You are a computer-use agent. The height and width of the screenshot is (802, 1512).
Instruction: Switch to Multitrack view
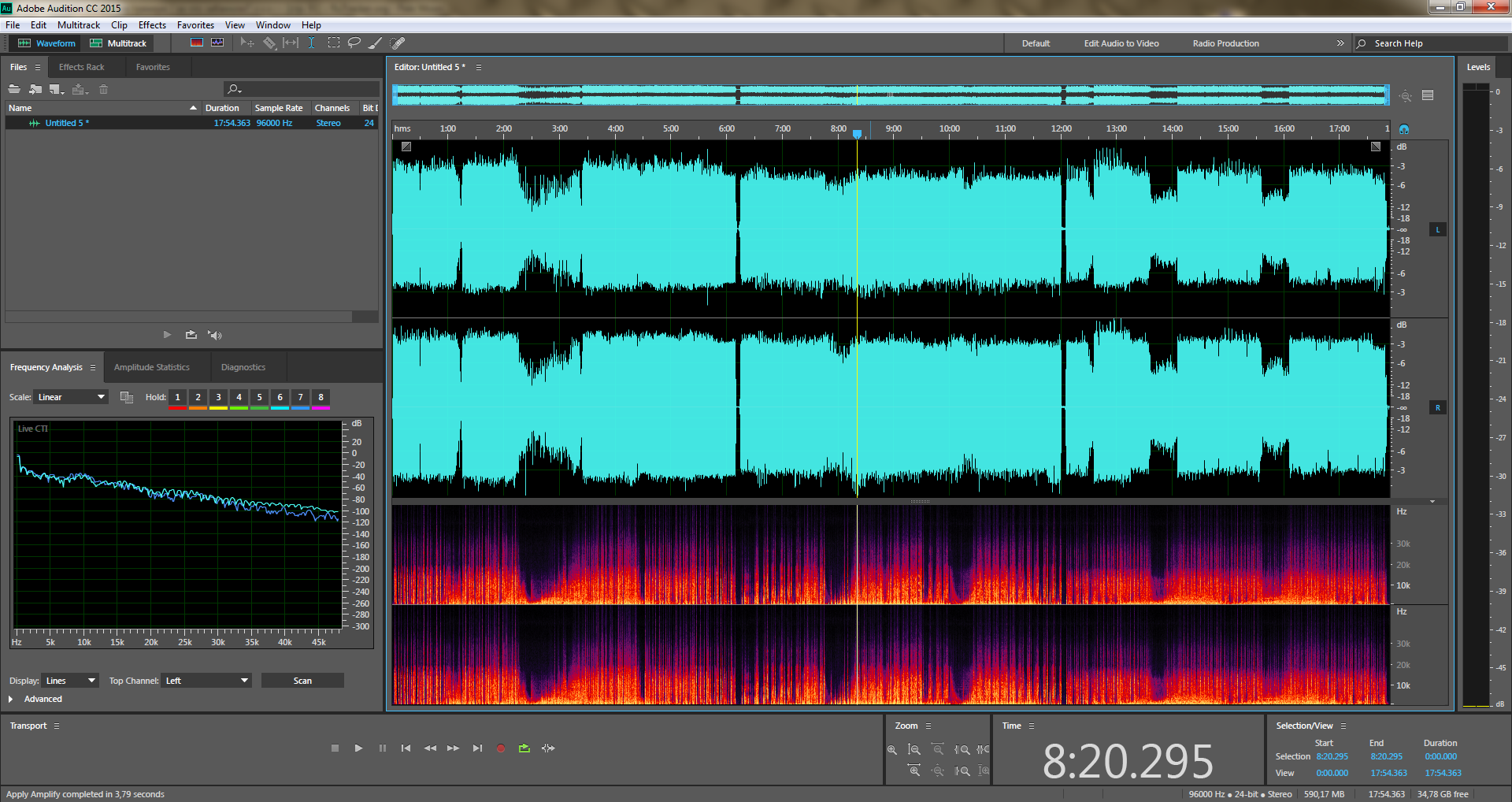118,43
